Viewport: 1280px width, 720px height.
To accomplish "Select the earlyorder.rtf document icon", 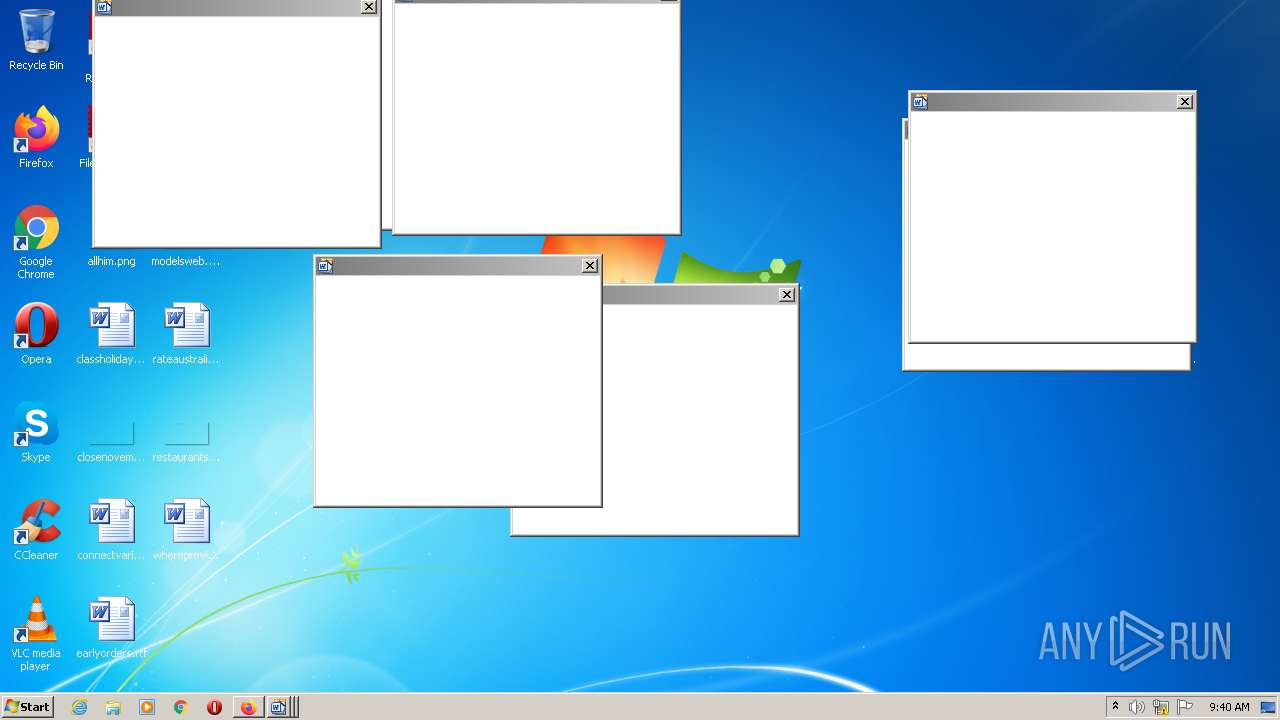I will click(x=111, y=628).
